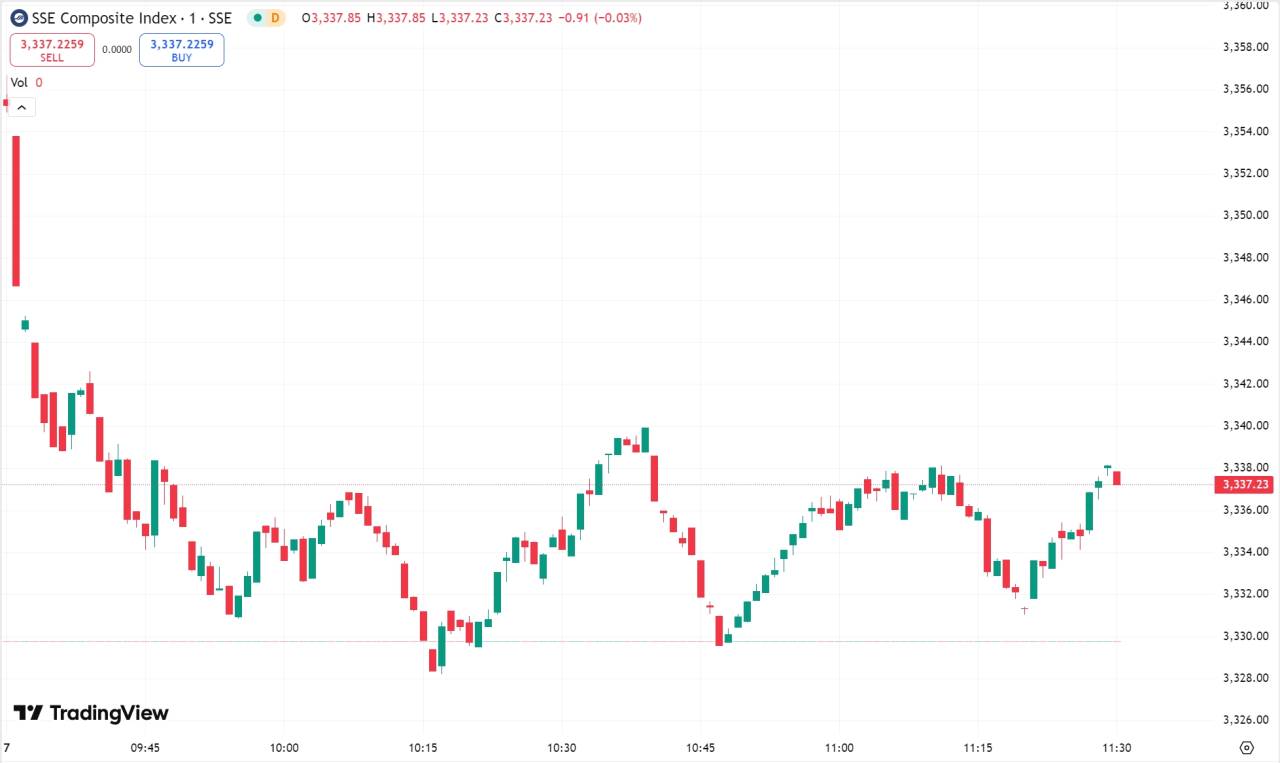Collapse the indicator legend chevron
The image size is (1280, 763).
pos(21,107)
